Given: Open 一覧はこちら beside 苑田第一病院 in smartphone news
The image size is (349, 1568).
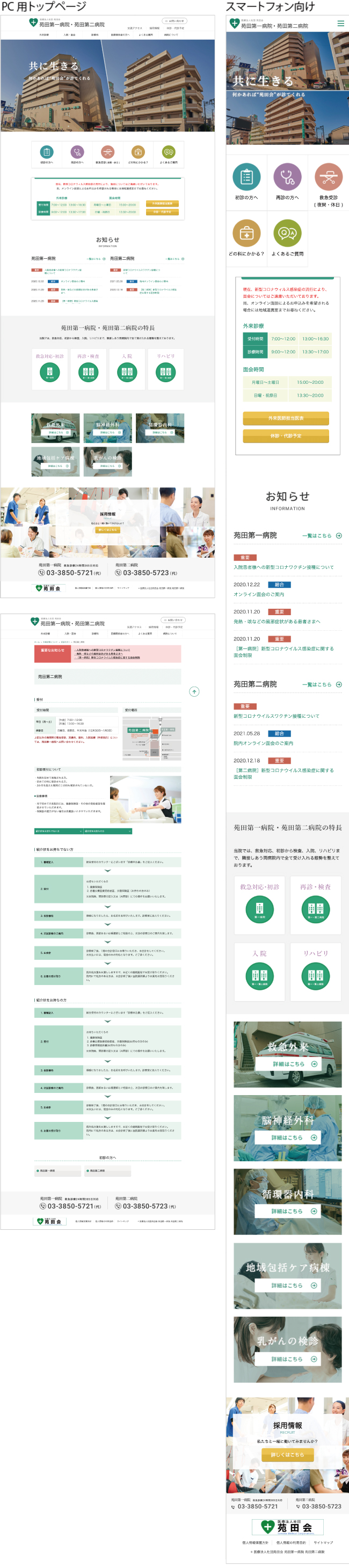Looking at the screenshot, I should pyautogui.click(x=322, y=536).
